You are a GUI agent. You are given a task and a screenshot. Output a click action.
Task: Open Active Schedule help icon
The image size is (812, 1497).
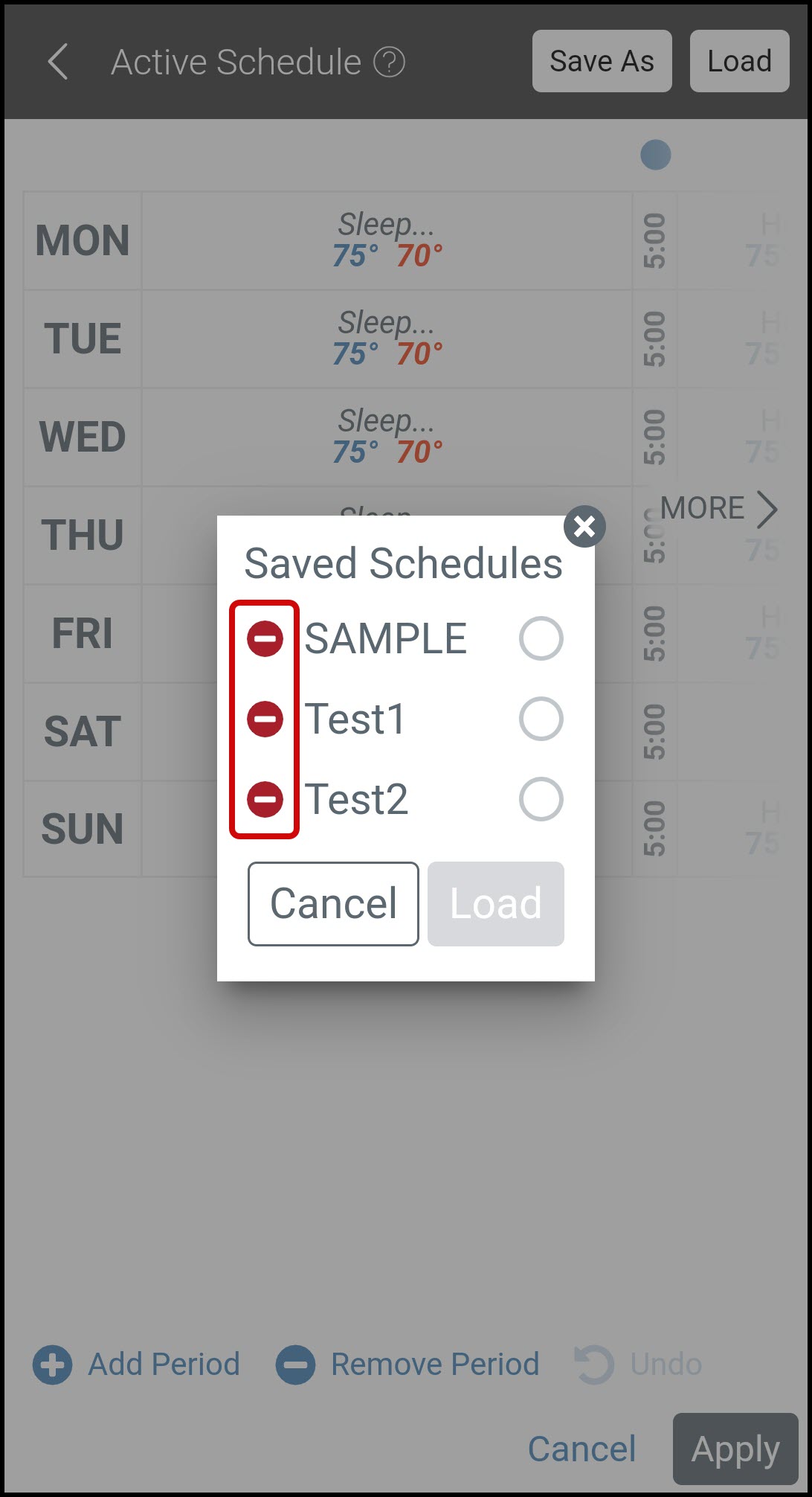[389, 62]
